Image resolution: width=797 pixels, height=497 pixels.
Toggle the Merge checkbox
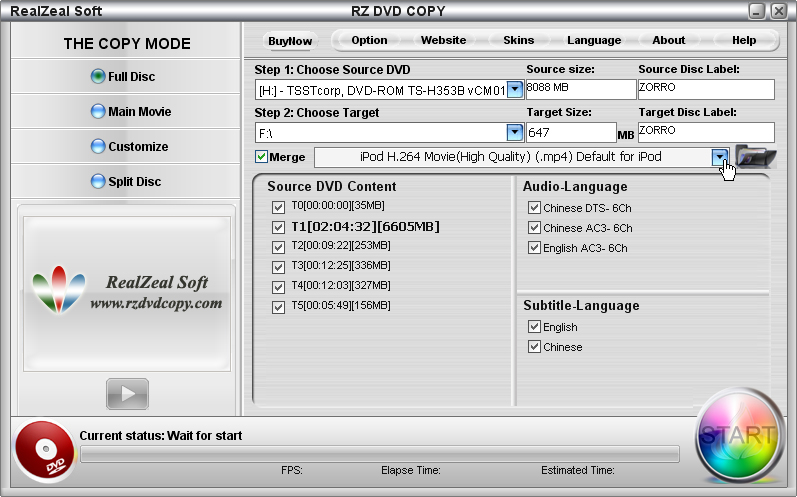(x=261, y=157)
